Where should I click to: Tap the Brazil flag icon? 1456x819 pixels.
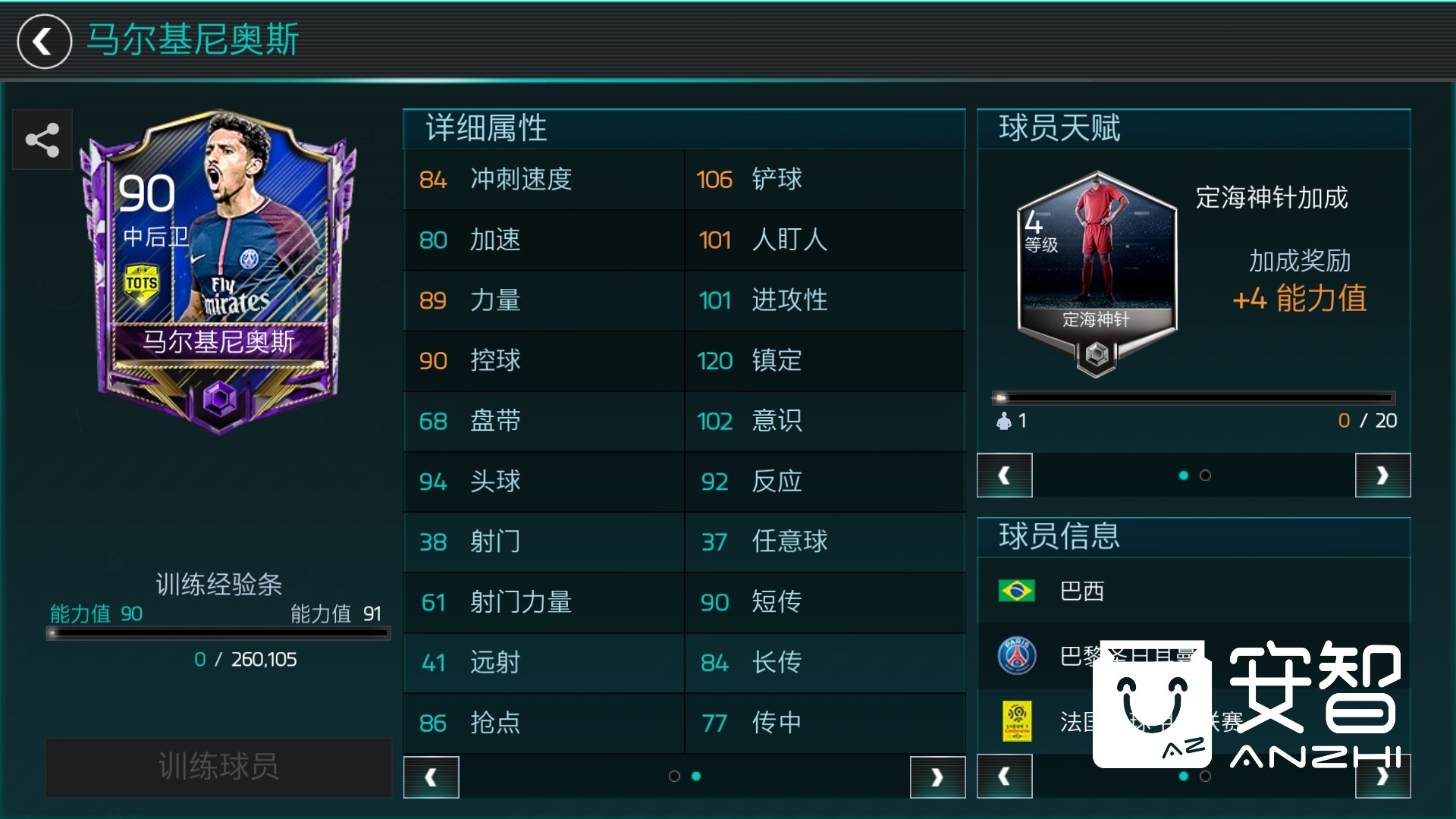1016,590
